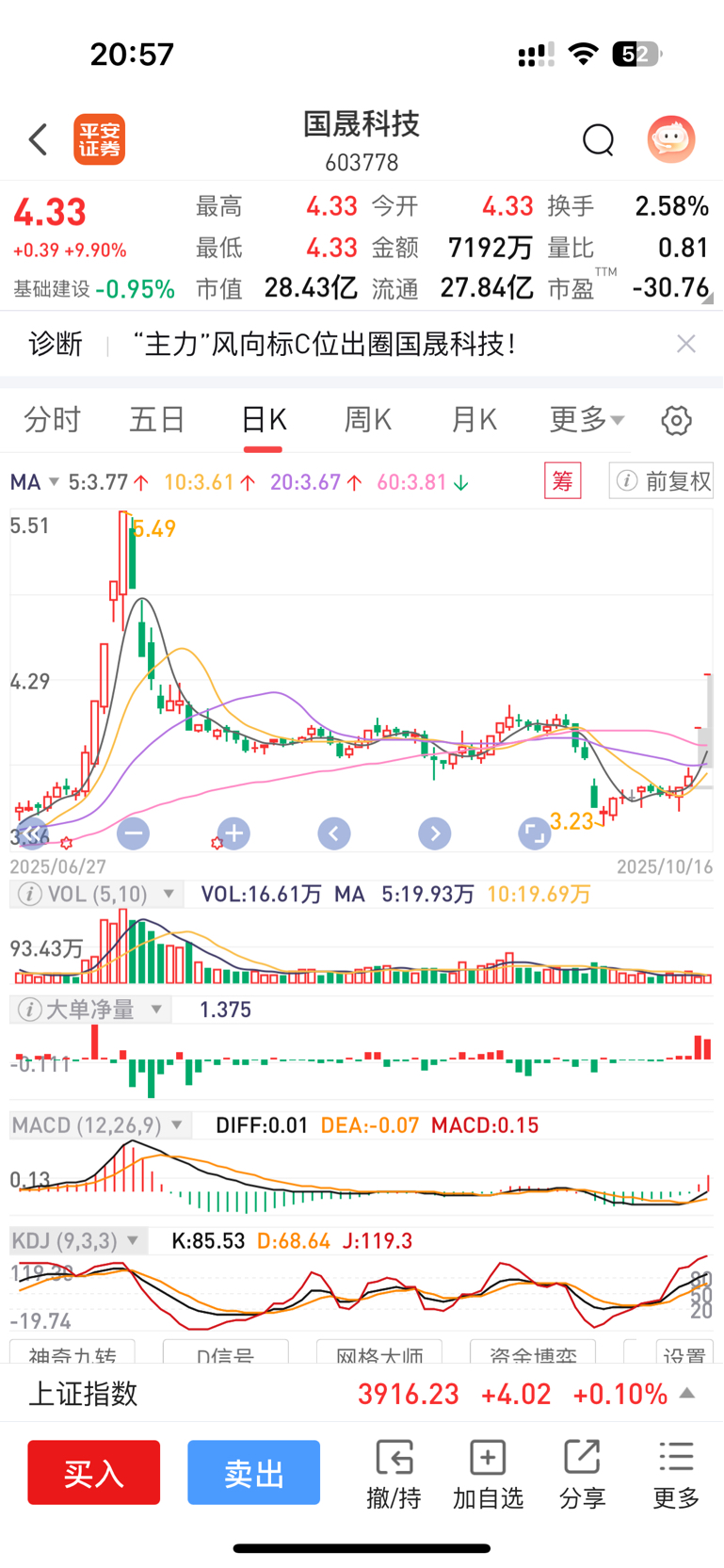This screenshot has width=724, height=1568.
Task: Select the 日K tab
Action: pyautogui.click(x=264, y=420)
